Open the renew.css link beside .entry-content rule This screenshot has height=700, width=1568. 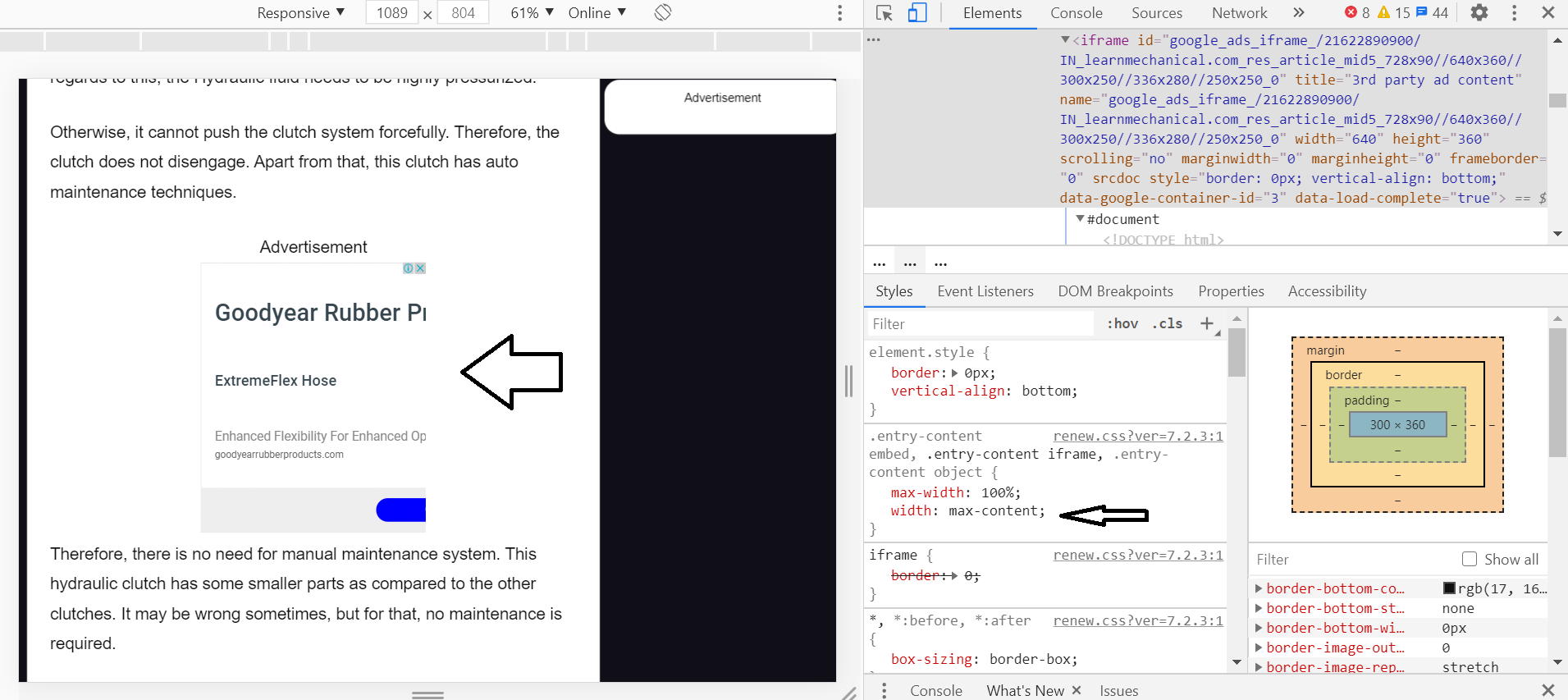pos(1138,436)
